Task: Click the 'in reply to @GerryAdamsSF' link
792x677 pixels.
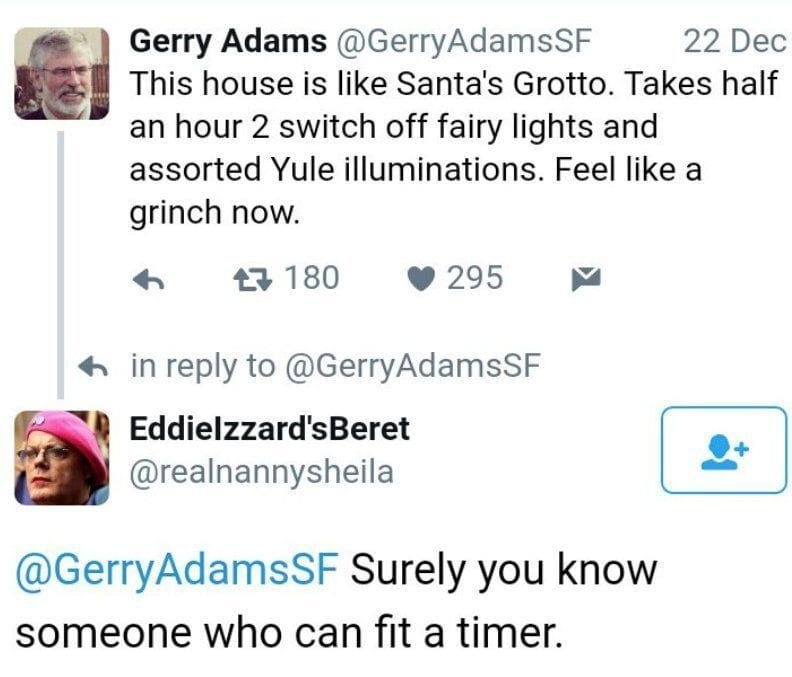Action: (335, 366)
